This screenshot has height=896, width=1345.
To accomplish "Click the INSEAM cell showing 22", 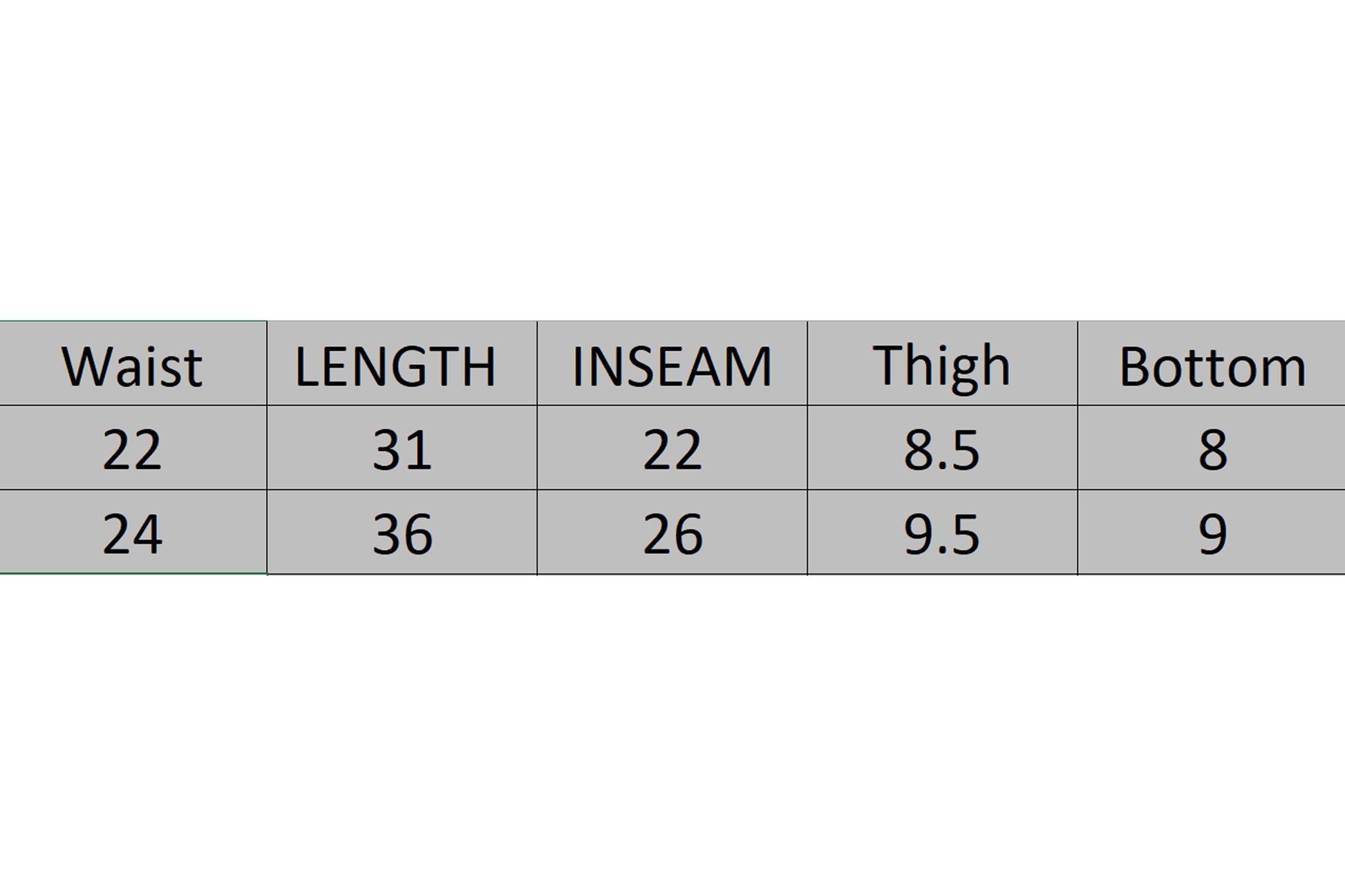I will tap(672, 449).
